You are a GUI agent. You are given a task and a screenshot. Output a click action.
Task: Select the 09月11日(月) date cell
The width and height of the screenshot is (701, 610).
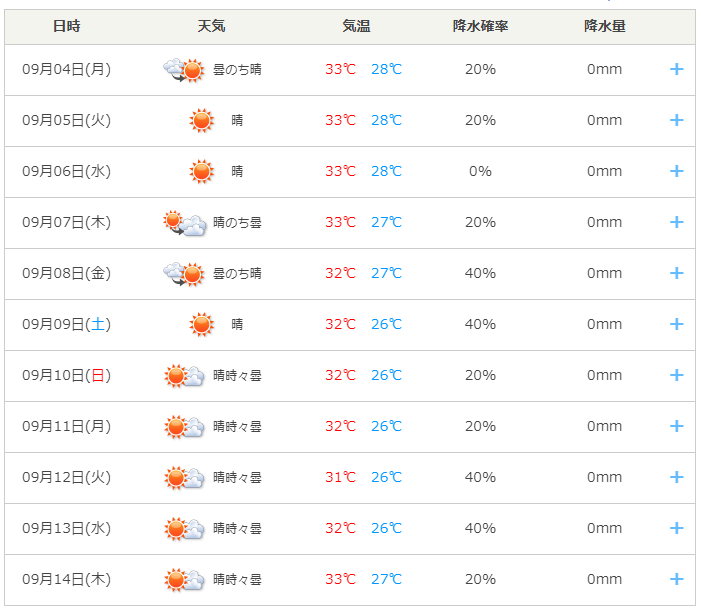coord(67,426)
